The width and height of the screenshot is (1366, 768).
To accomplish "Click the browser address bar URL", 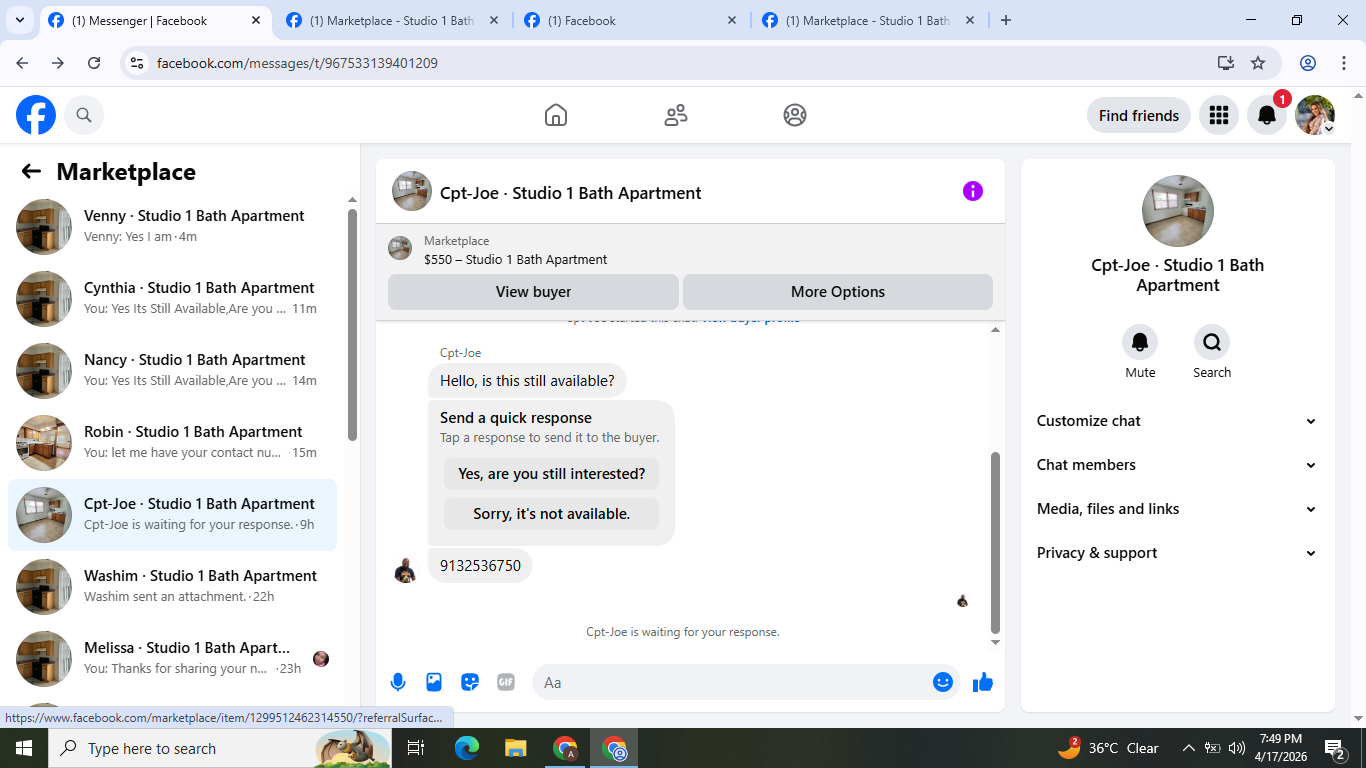I will click(298, 63).
